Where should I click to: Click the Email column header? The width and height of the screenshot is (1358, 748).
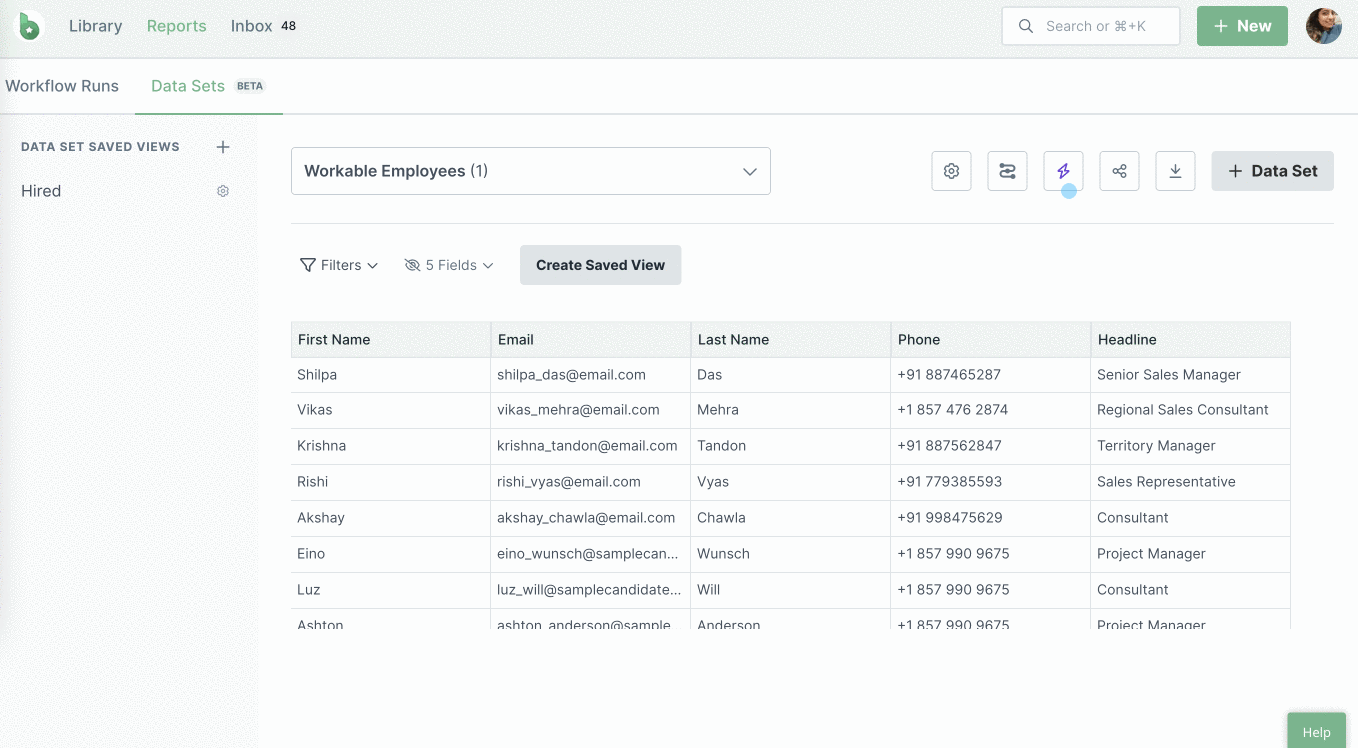[591, 340]
